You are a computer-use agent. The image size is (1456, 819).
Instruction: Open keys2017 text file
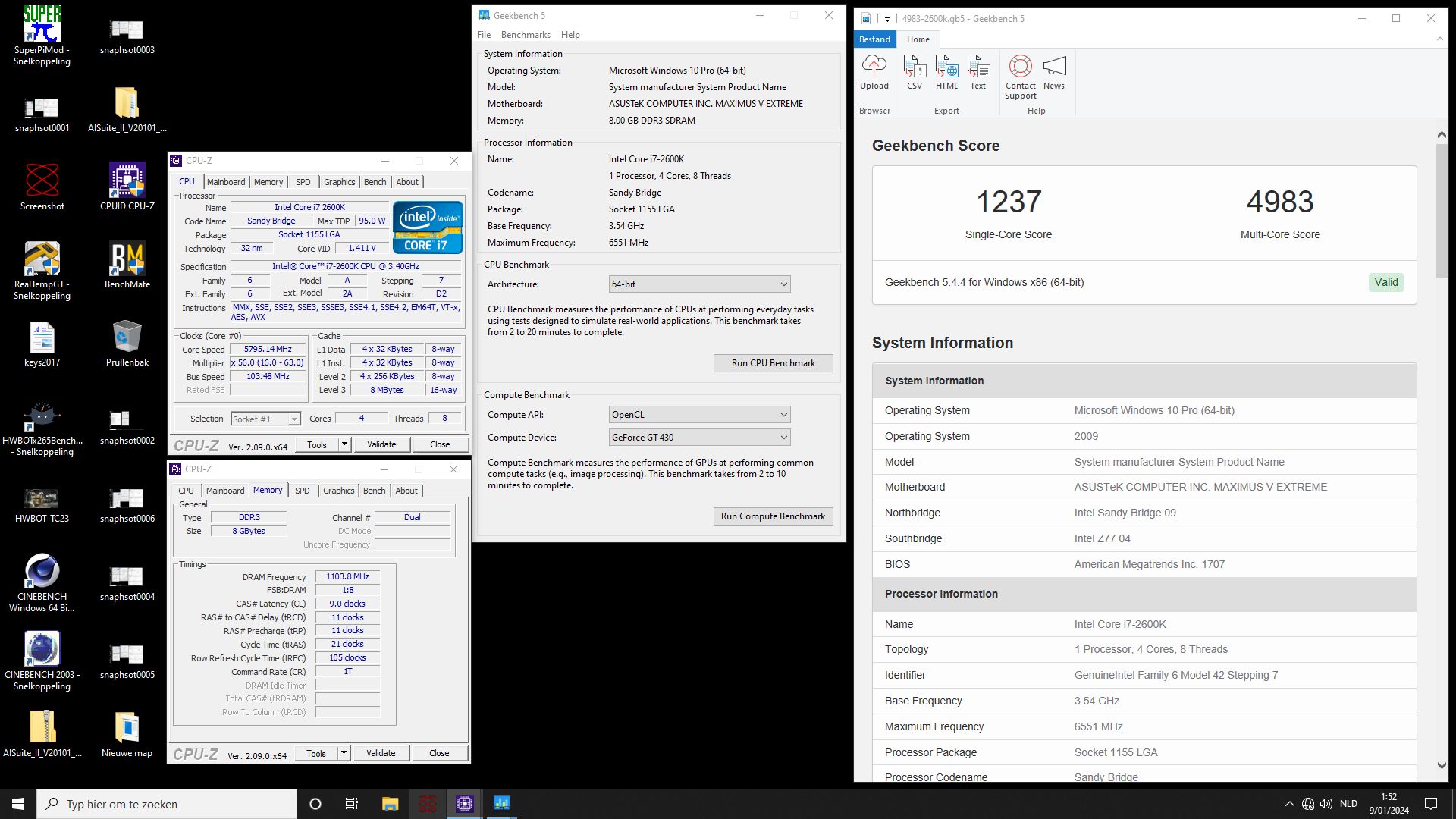[42, 344]
